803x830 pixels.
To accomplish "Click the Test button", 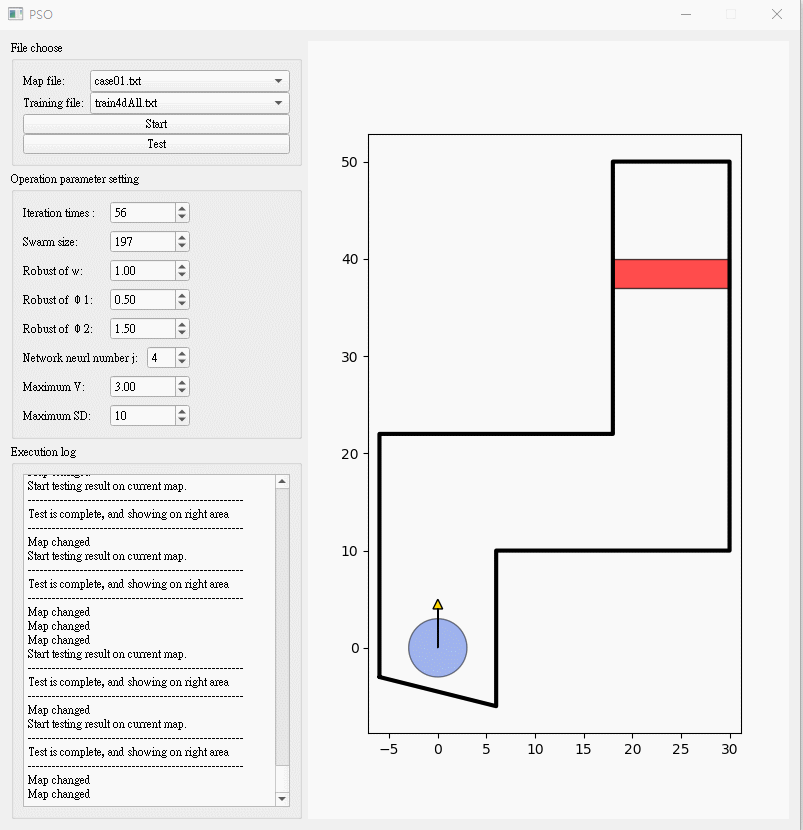I will tap(156, 144).
